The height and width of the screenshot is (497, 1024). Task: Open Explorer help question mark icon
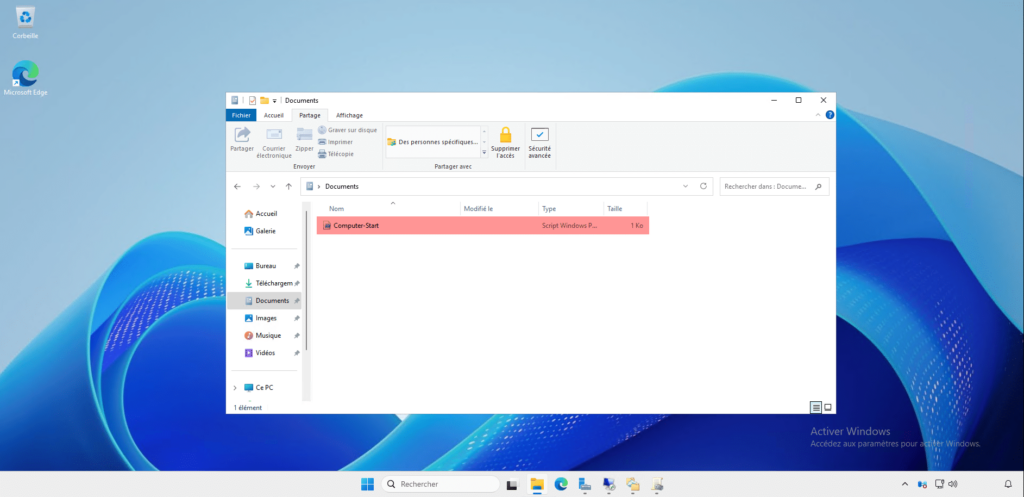(829, 115)
